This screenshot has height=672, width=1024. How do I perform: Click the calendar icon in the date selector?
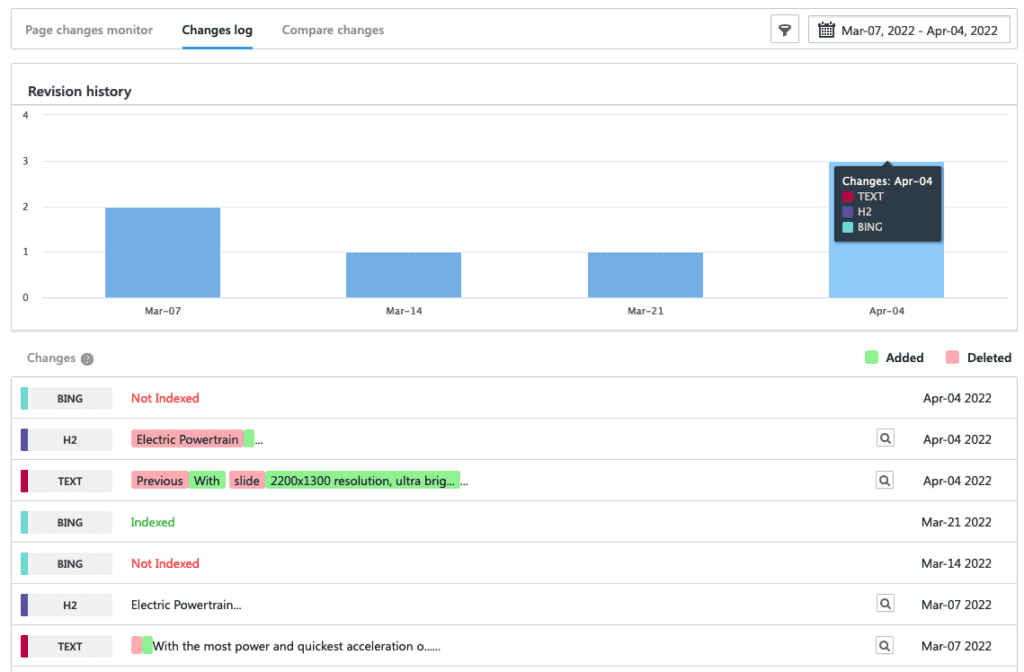tap(826, 29)
